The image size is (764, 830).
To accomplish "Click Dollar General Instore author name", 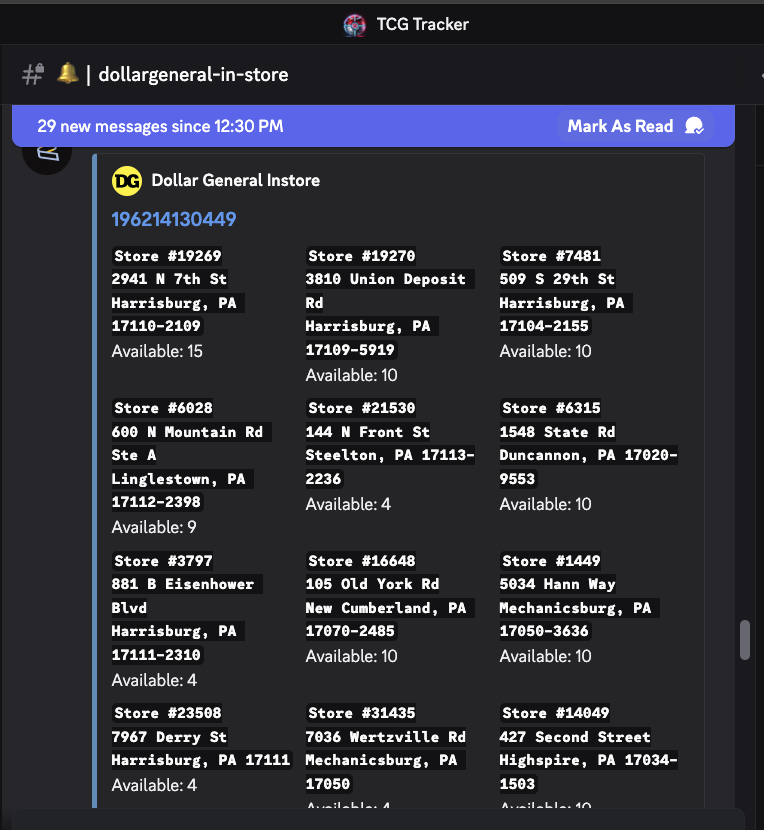I will [236, 181].
